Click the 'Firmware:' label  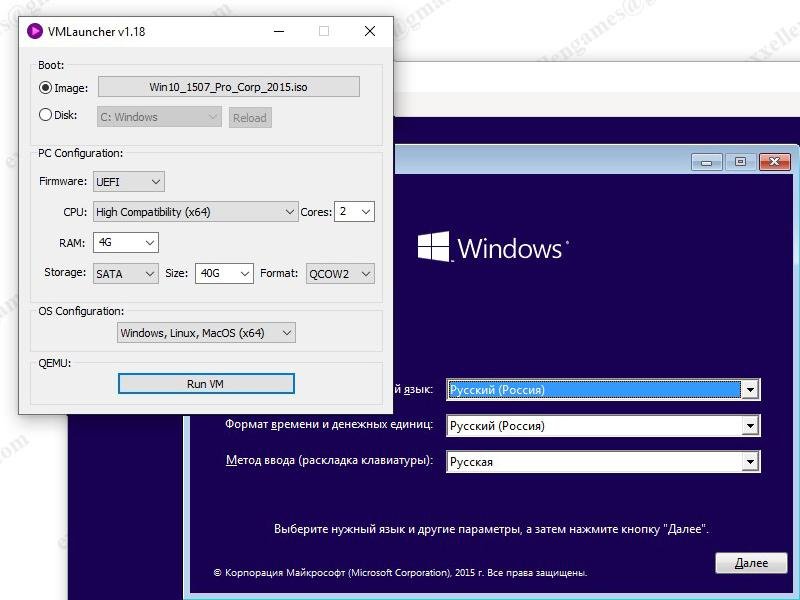point(63,181)
